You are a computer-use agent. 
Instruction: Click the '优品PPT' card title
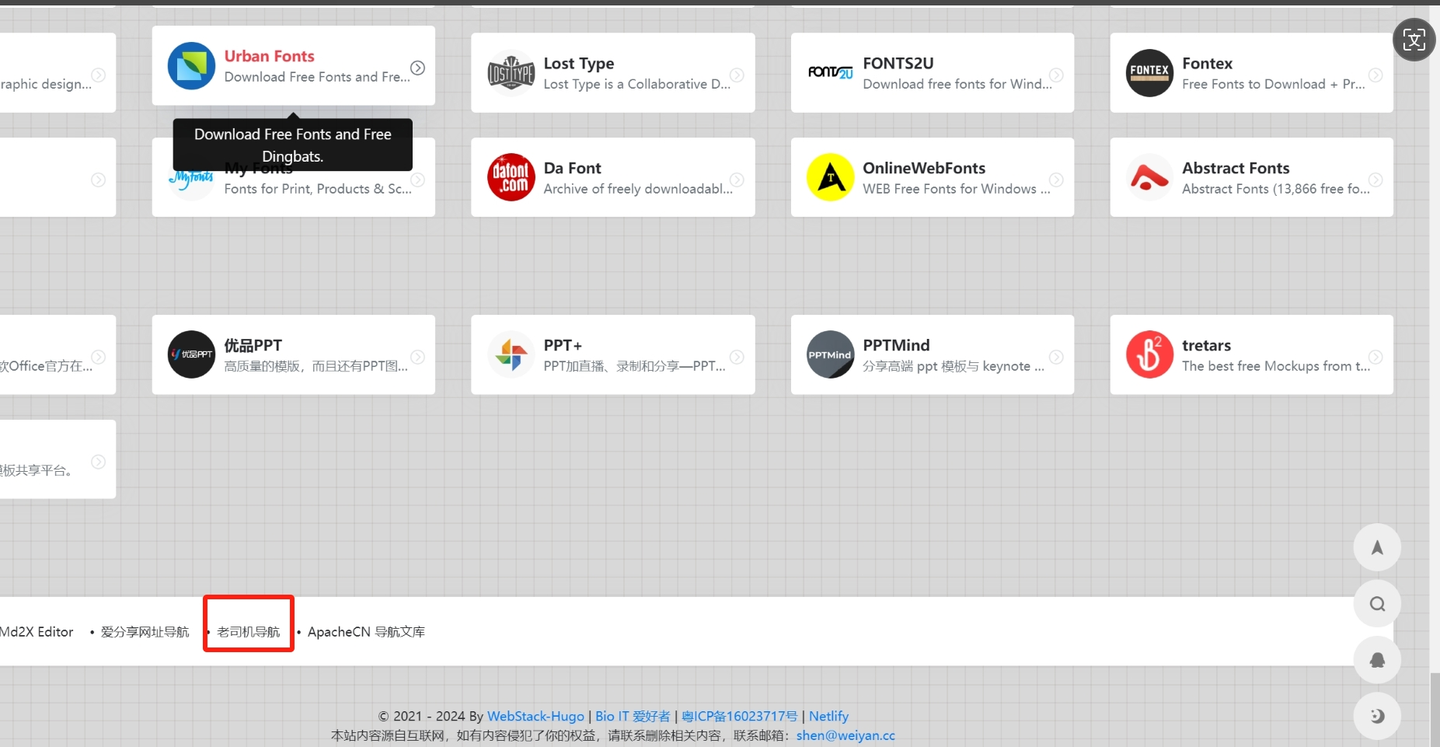[x=253, y=345]
